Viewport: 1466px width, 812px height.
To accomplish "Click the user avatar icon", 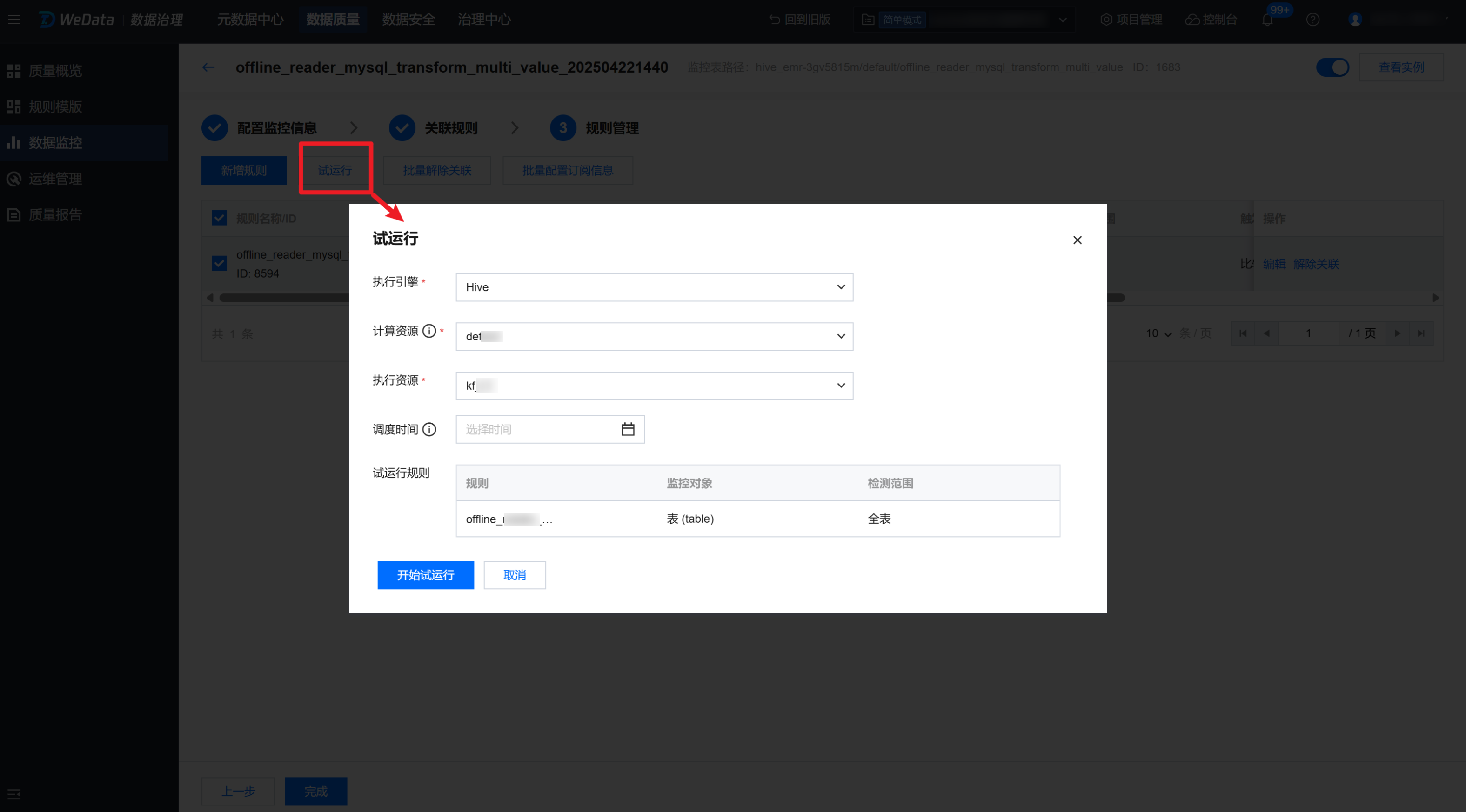I will click(1355, 20).
